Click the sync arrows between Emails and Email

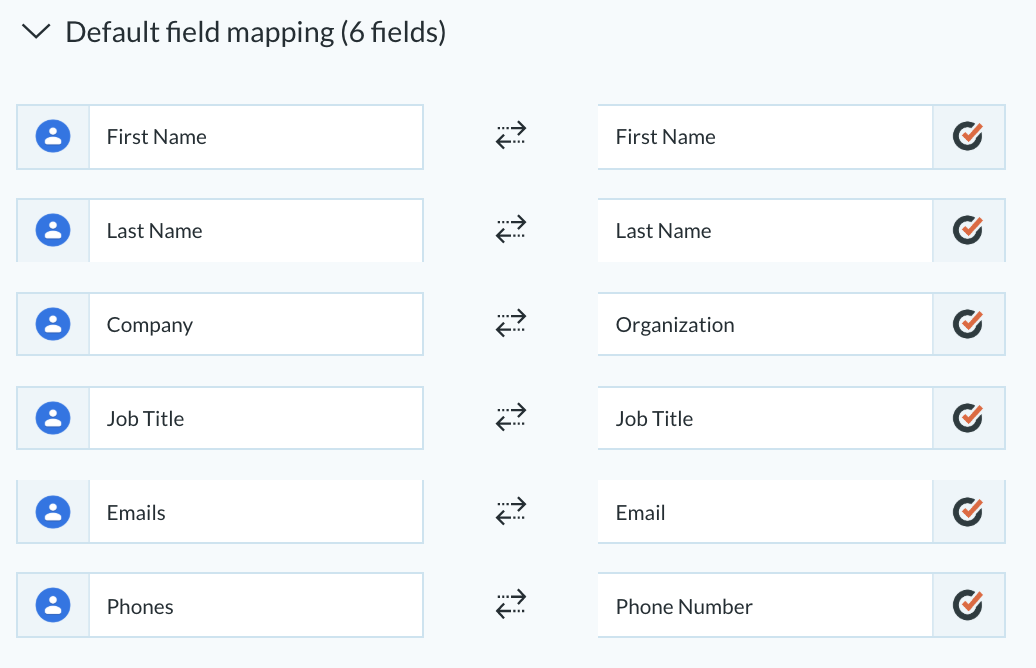[511, 511]
